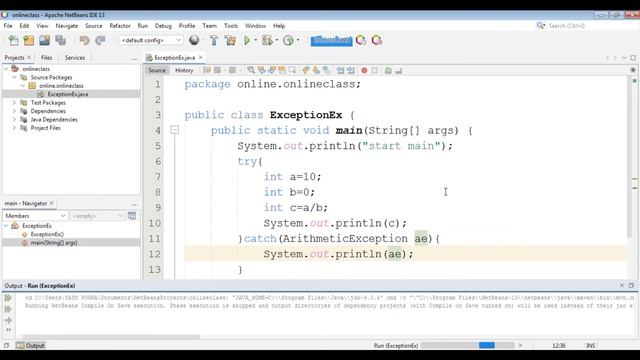Select the ExceptionEx.java editor tab
The height and width of the screenshot is (360, 640).
pyautogui.click(x=175, y=58)
